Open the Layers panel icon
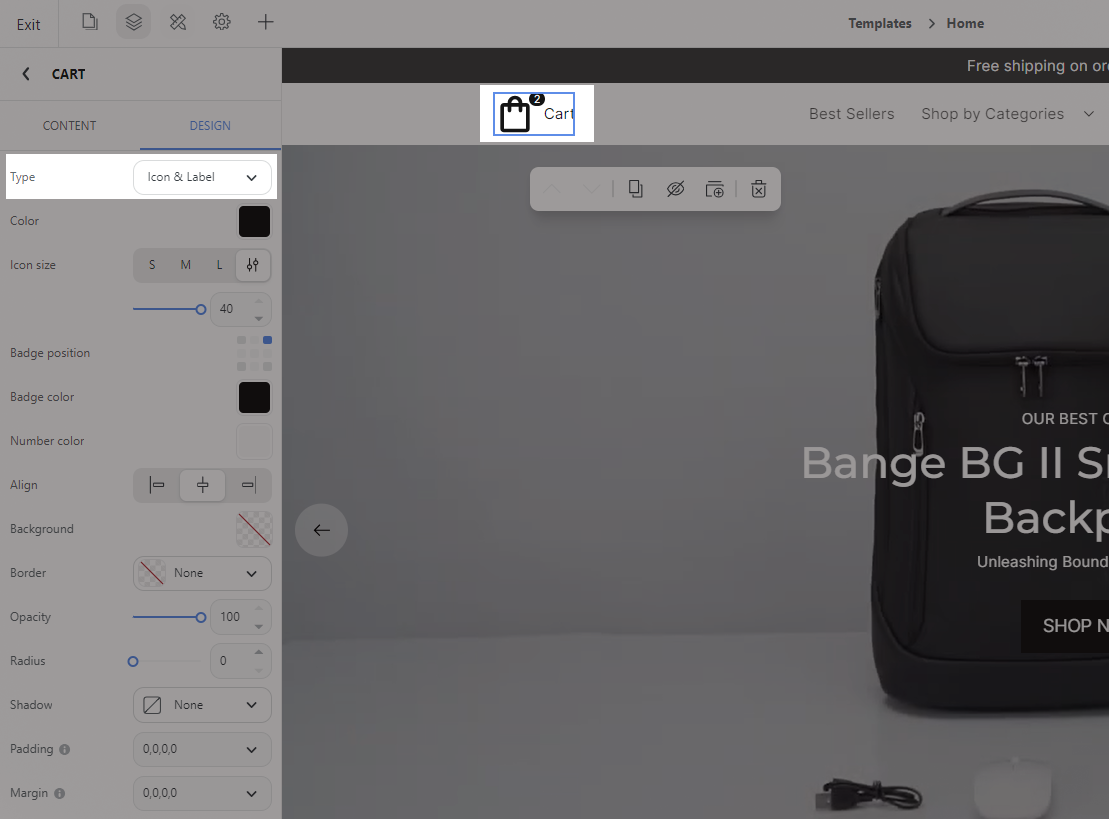The image size is (1109, 819). [134, 22]
